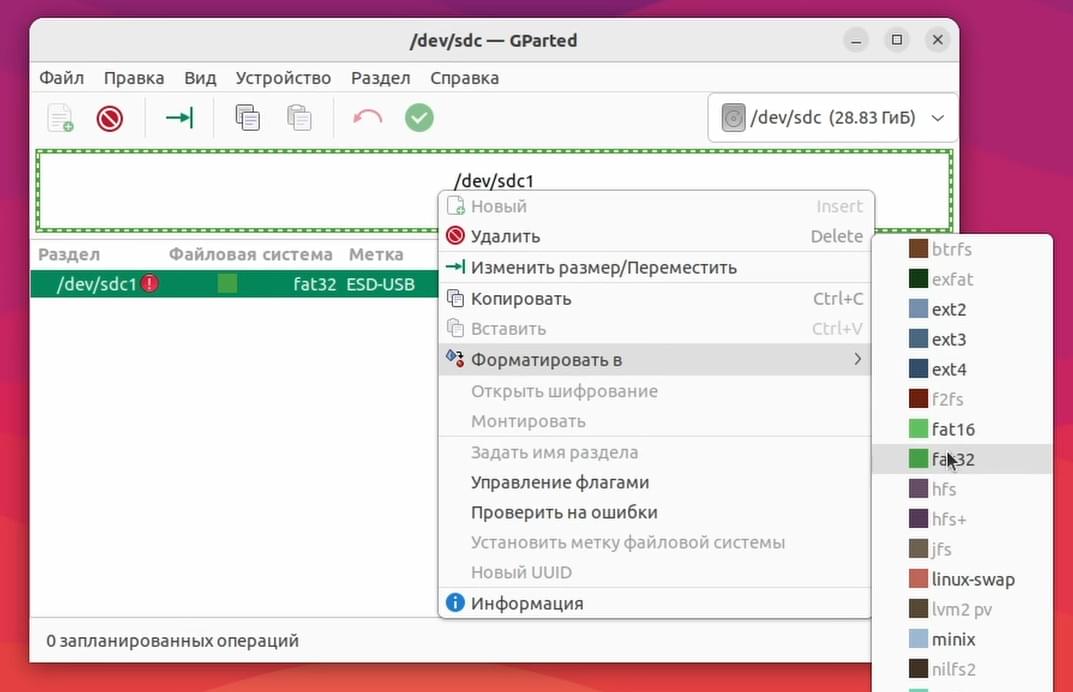Click disabled Вставить entry in context menu
This screenshot has width=1073, height=692.
656,329
